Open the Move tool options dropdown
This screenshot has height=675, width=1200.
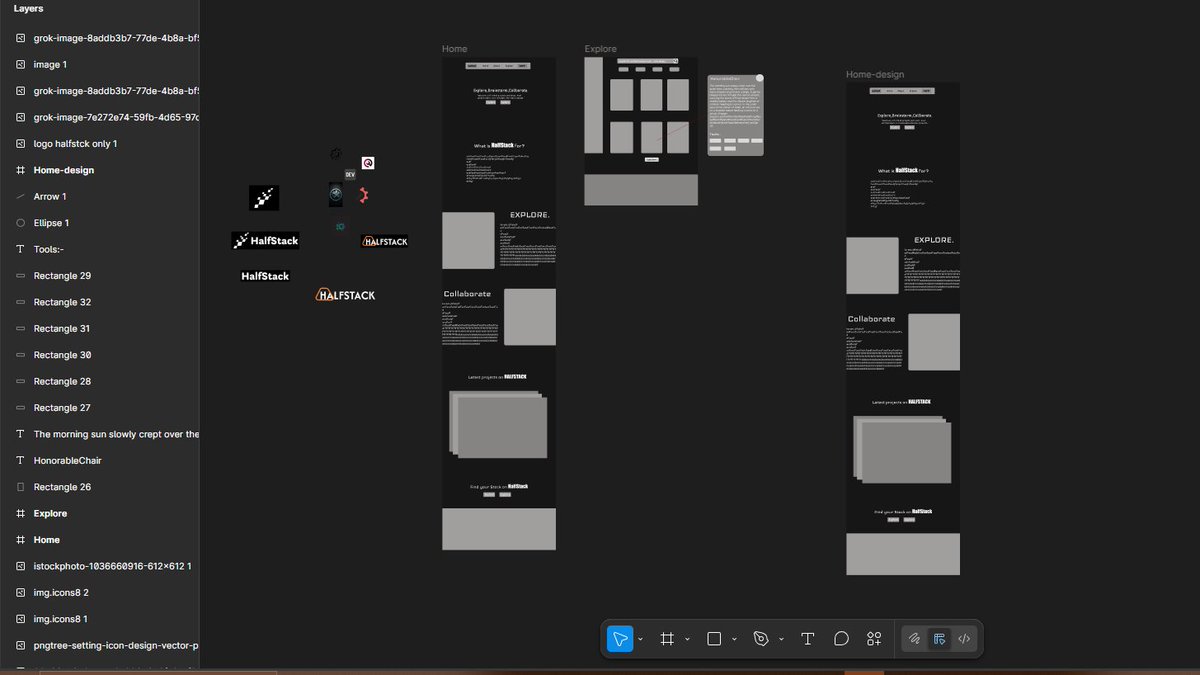[x=640, y=640]
